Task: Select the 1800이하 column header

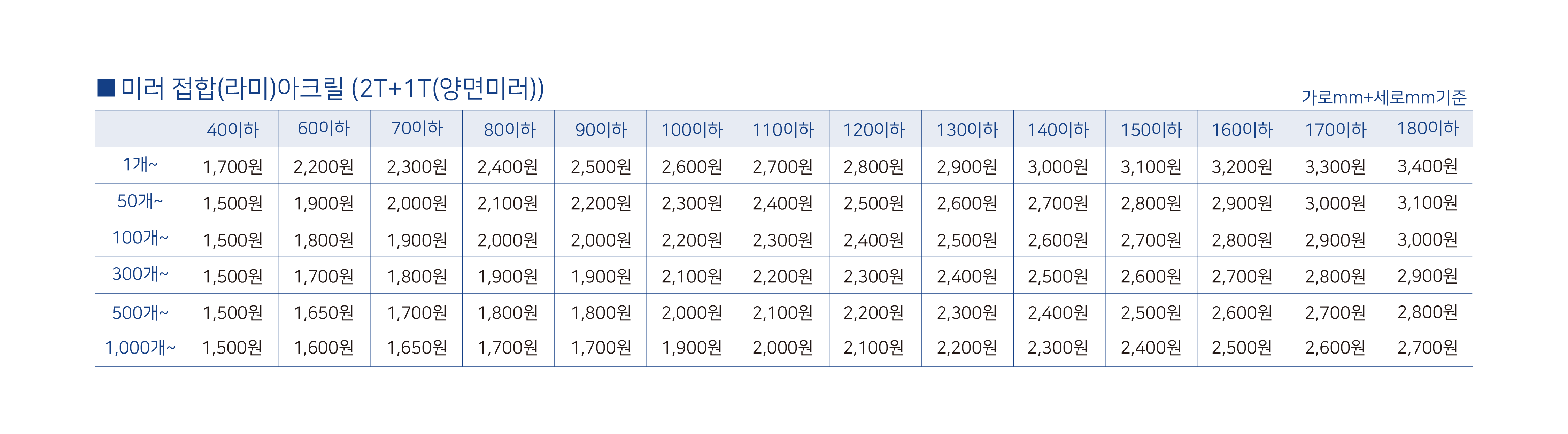Action: tap(1427, 129)
